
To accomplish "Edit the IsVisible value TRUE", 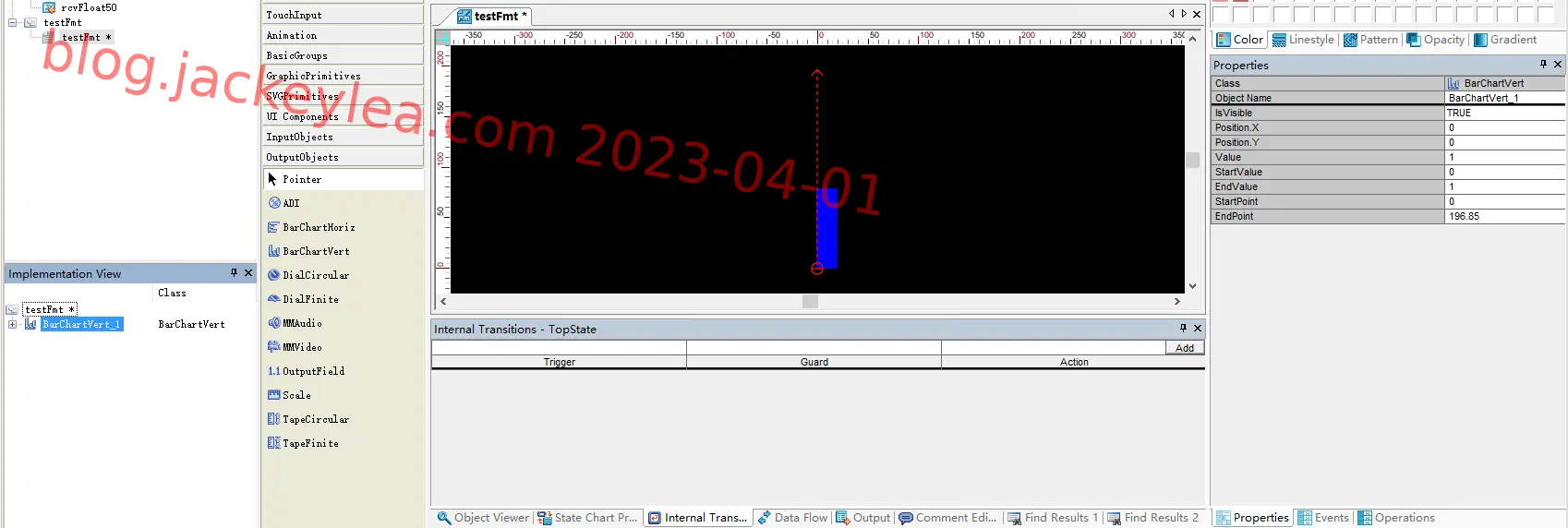I will pos(1504,113).
